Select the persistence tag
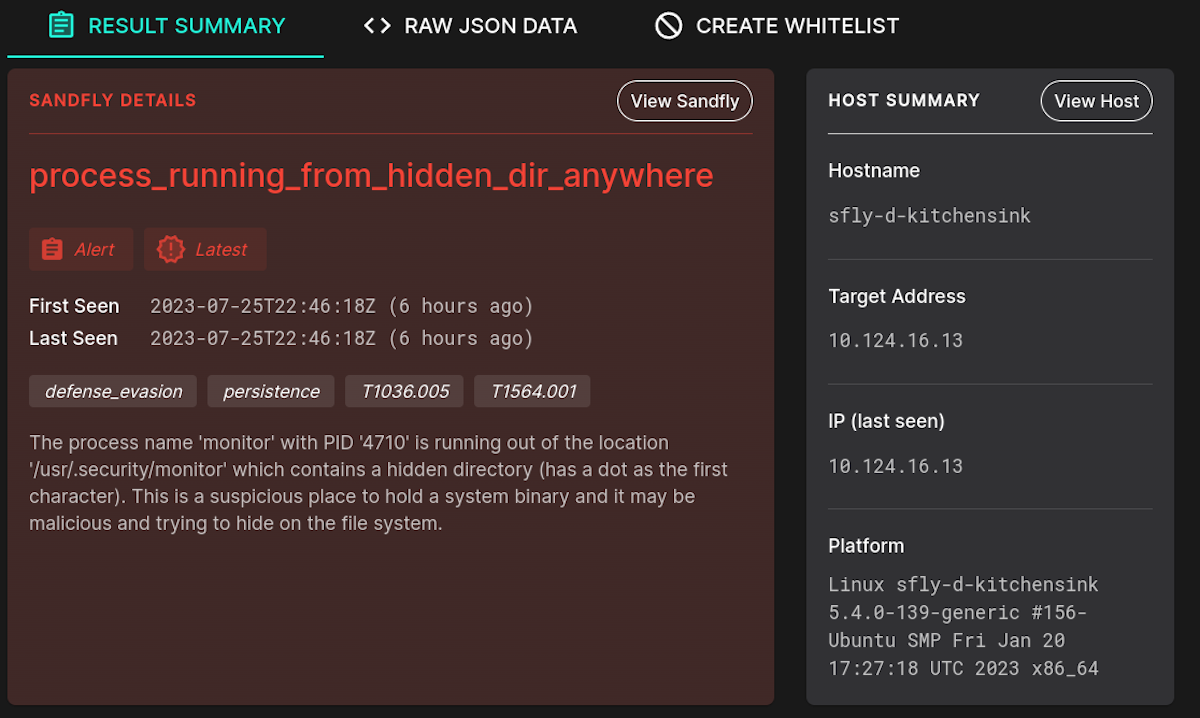 pos(270,391)
